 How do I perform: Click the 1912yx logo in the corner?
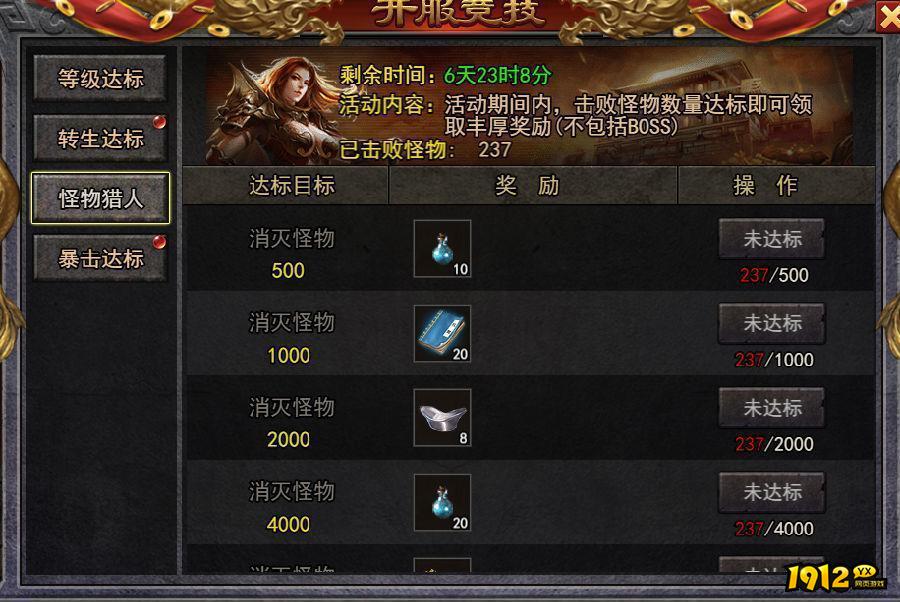837,578
